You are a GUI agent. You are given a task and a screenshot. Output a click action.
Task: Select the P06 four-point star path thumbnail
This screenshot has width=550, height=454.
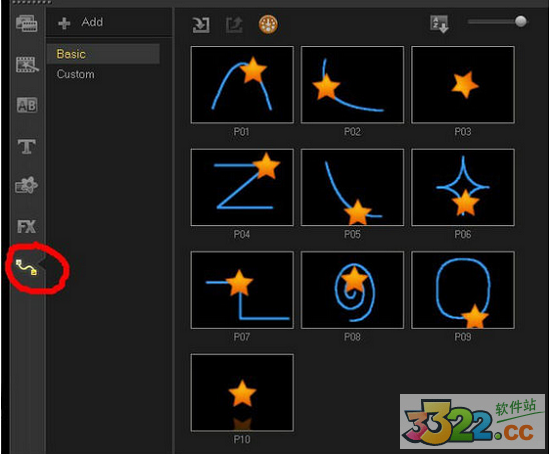[x=463, y=187]
